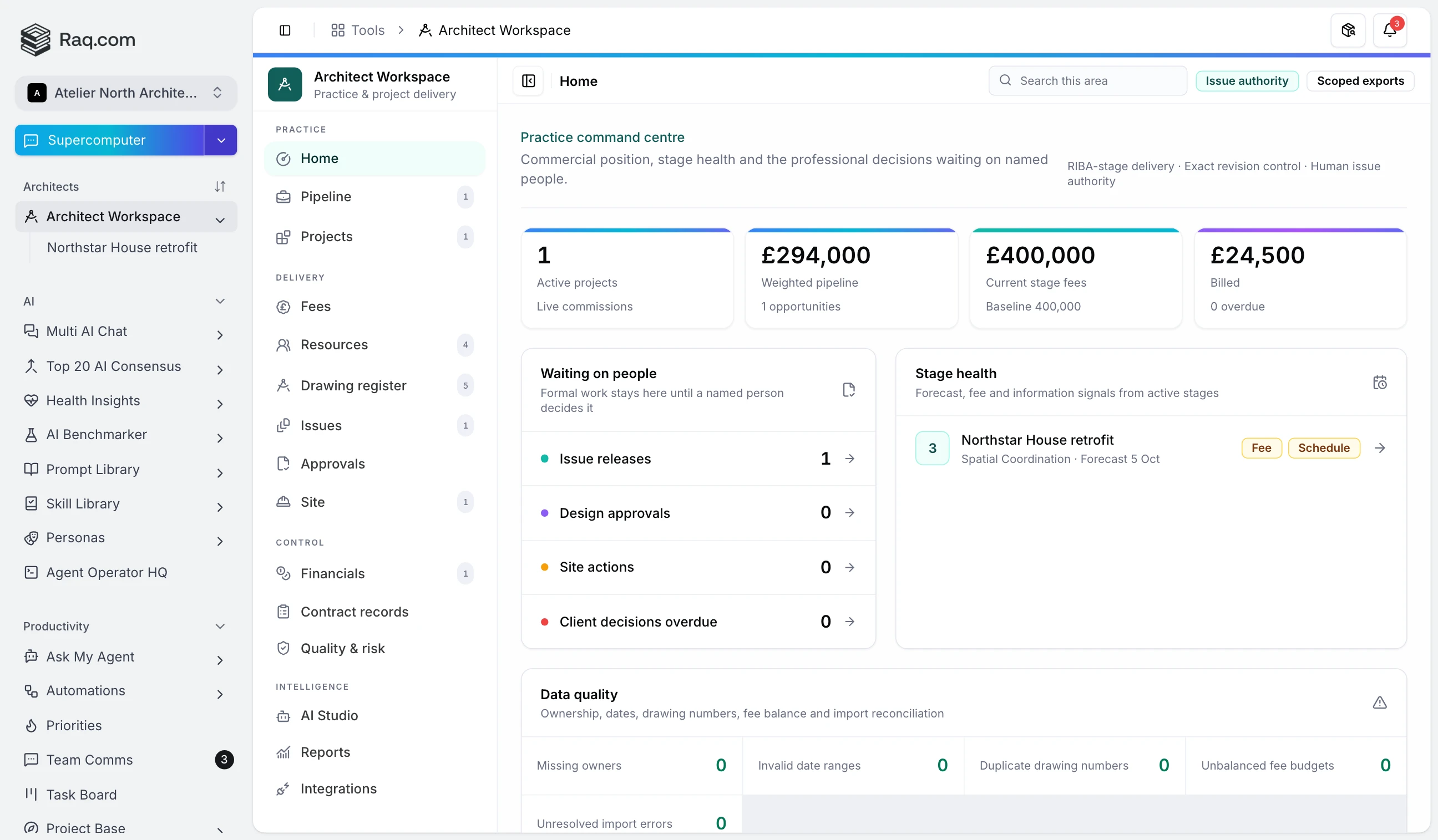Collapse the Architect Workspace tree chevron
Viewport: 1438px width, 840px height.
click(x=220, y=220)
